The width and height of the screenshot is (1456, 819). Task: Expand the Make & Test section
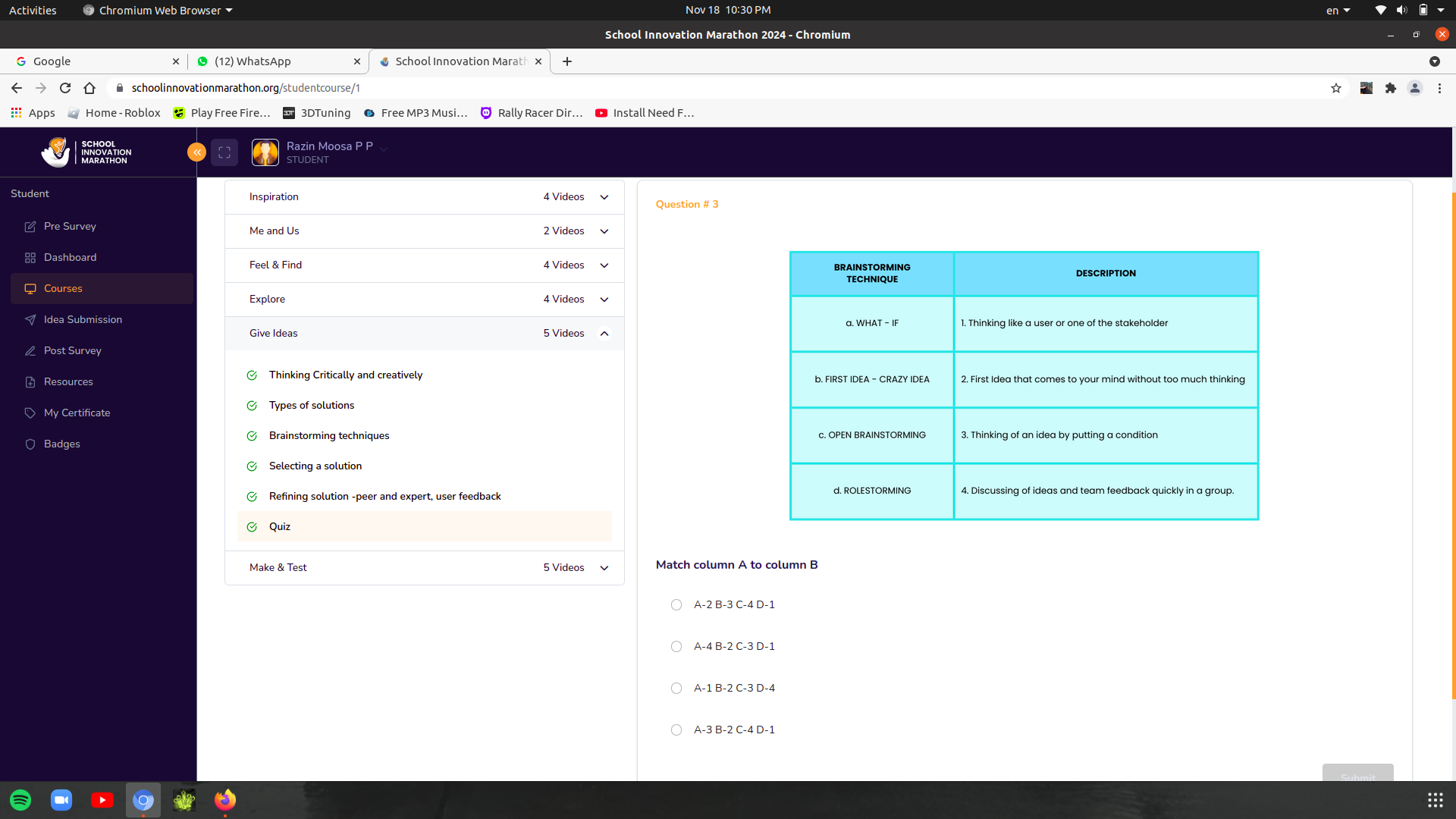[605, 567]
